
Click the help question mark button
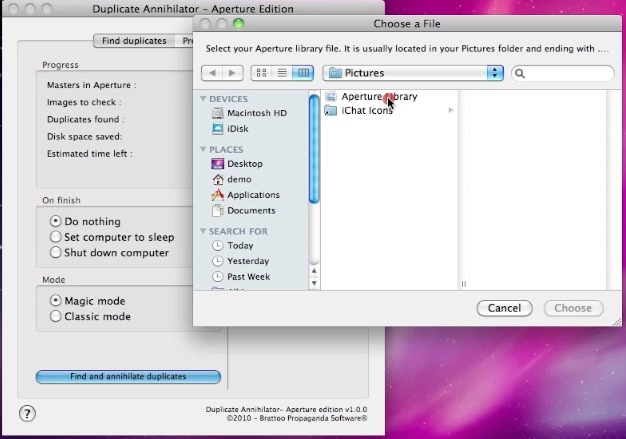[27, 413]
